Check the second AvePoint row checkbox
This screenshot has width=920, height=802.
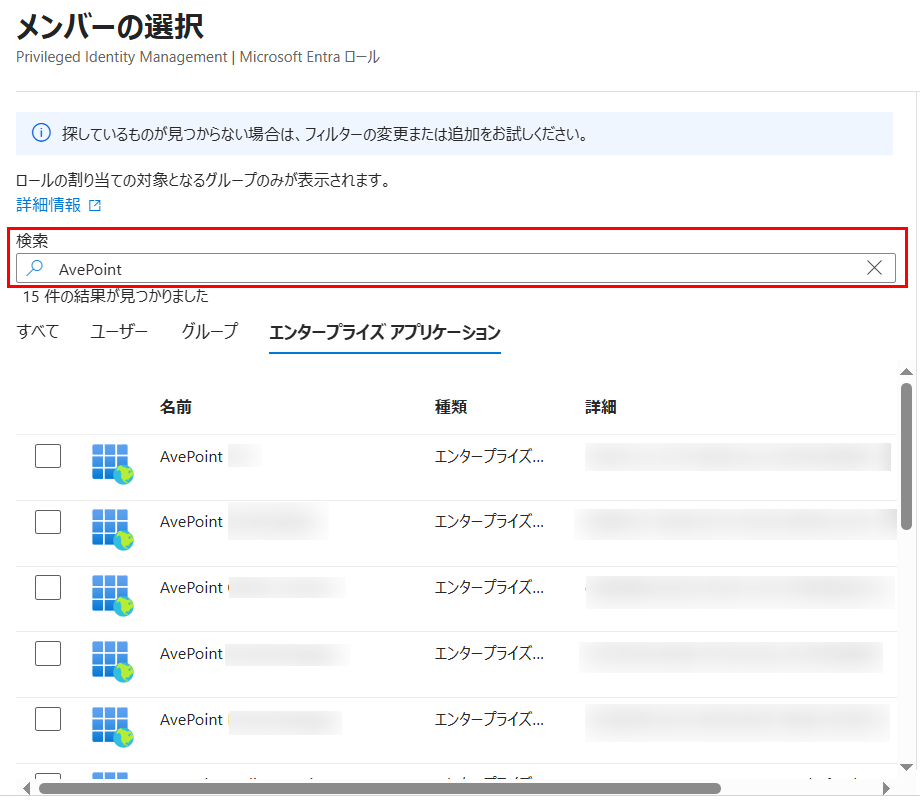48,522
